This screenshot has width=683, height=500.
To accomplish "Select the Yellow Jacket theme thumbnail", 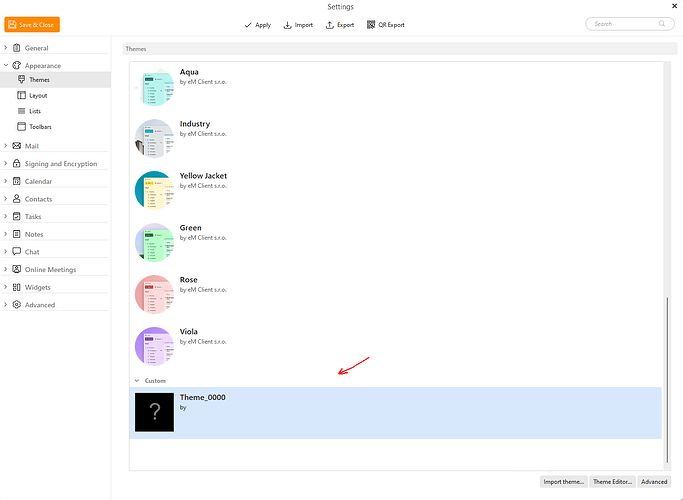I will [x=153, y=190].
